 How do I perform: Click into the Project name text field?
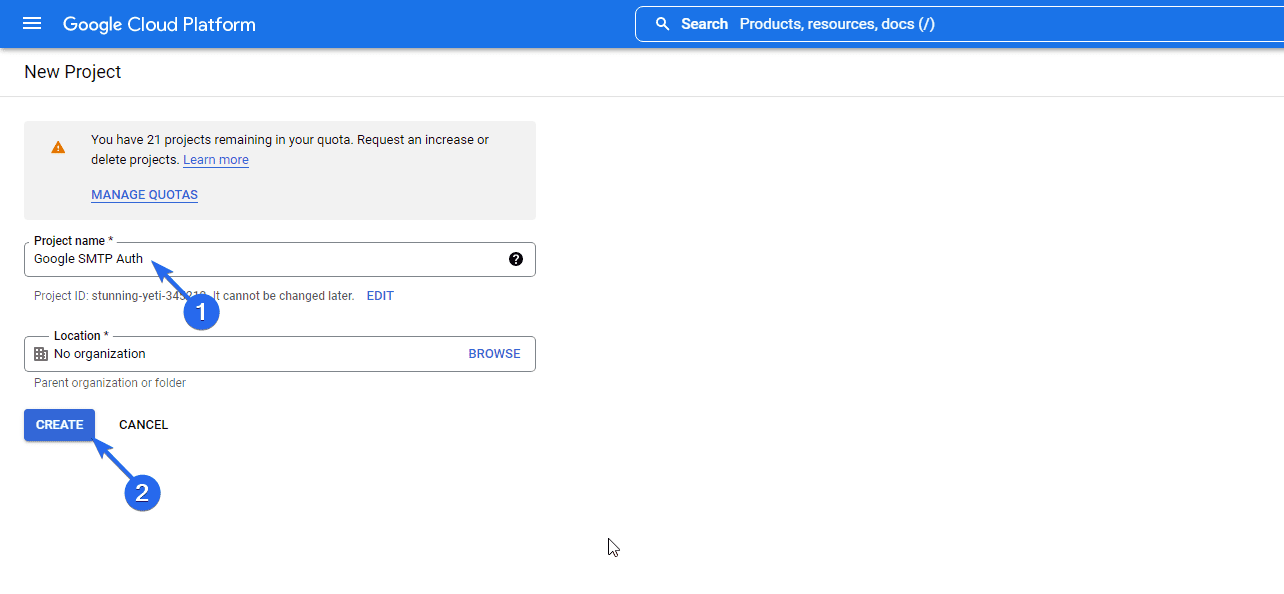point(280,259)
